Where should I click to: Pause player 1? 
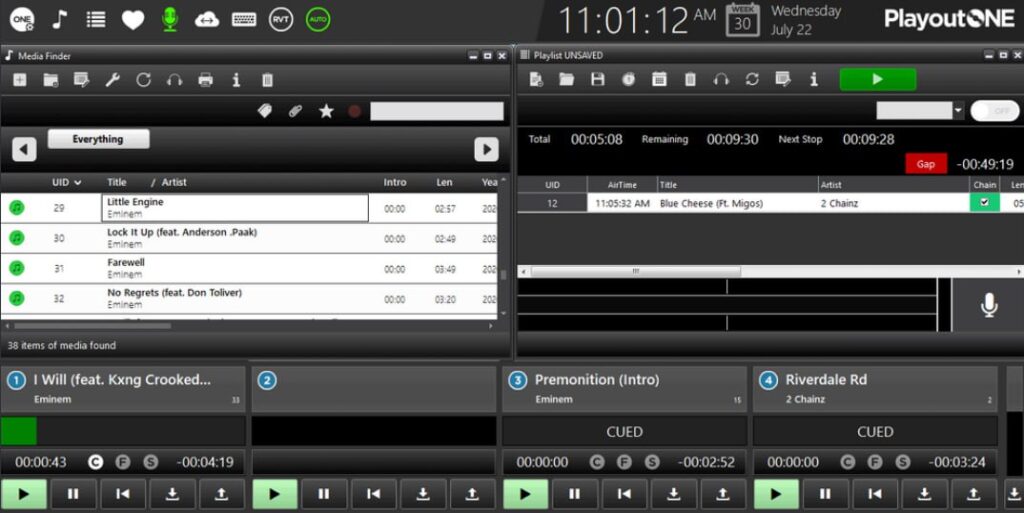point(73,494)
